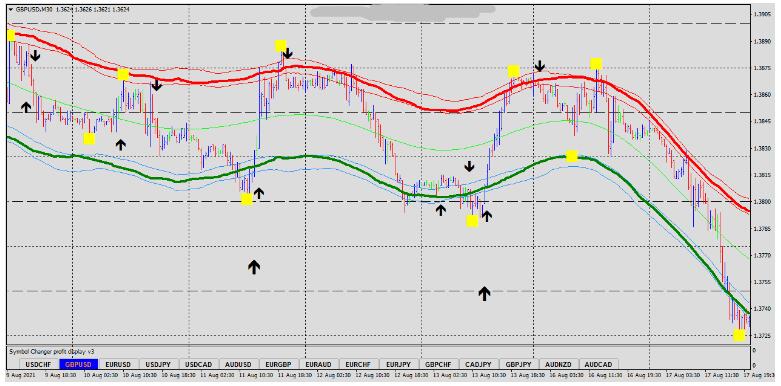Switch chart to EURAUD symbol
The width and height of the screenshot is (781, 386).
319,364
